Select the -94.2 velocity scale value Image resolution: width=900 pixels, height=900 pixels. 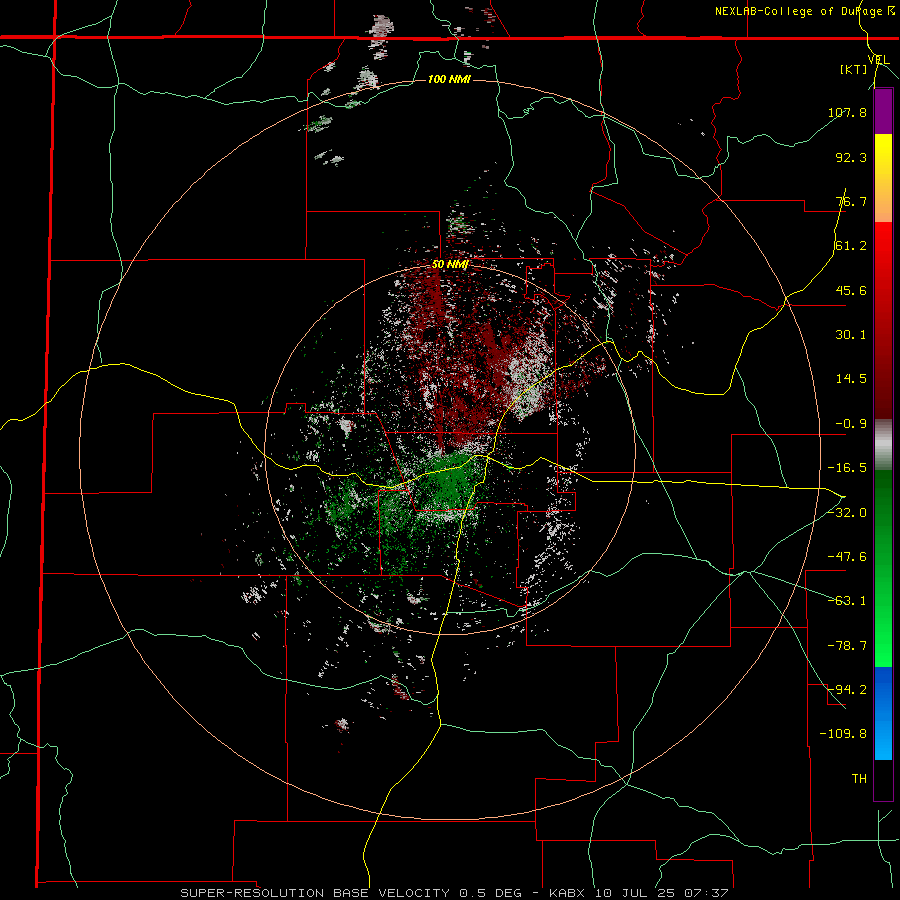pyautogui.click(x=847, y=689)
